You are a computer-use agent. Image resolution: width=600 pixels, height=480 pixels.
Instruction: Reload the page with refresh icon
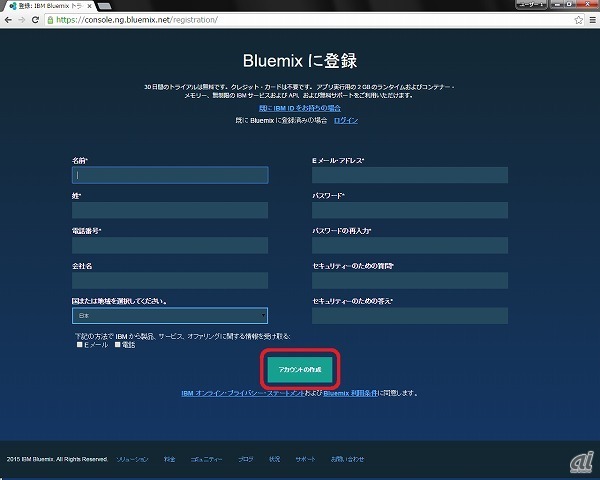(x=35, y=20)
